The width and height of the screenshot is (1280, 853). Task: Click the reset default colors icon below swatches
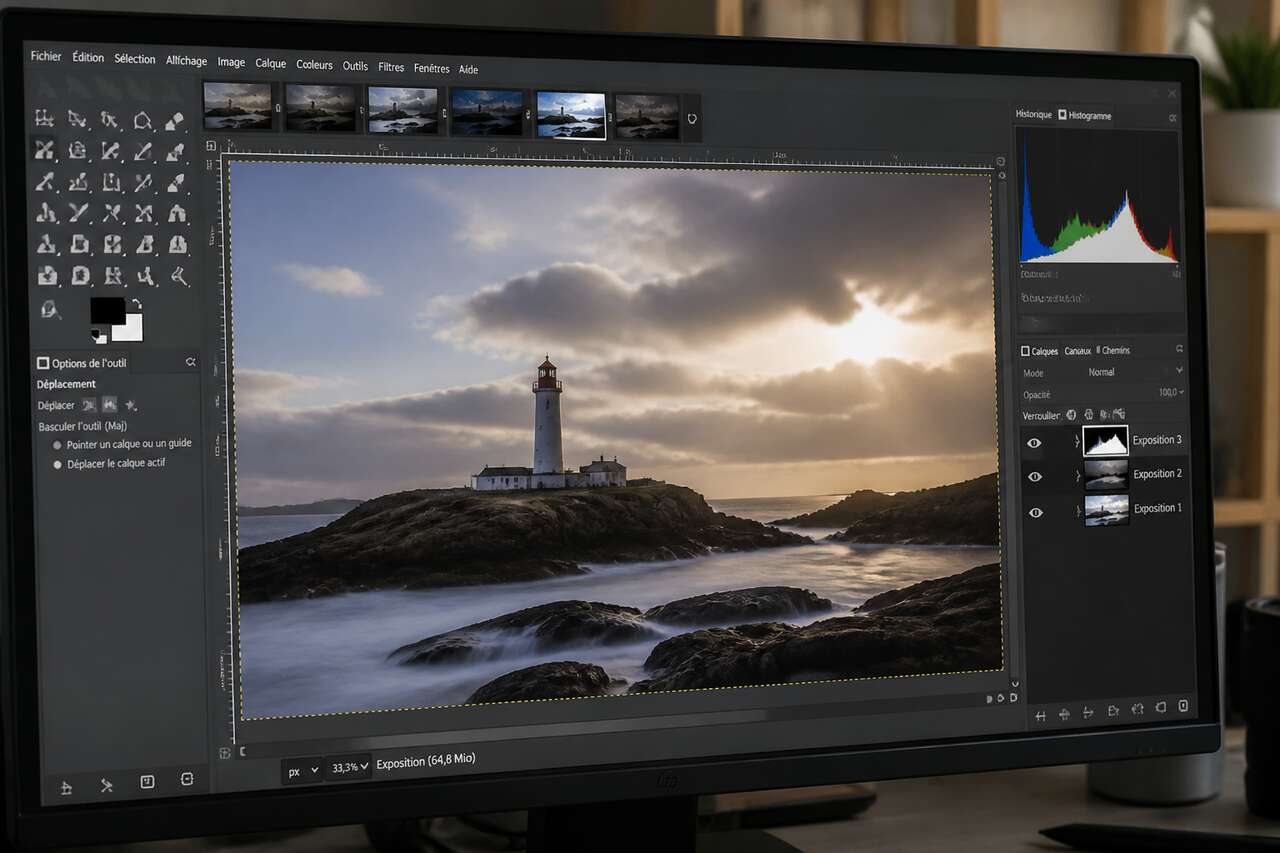point(98,337)
